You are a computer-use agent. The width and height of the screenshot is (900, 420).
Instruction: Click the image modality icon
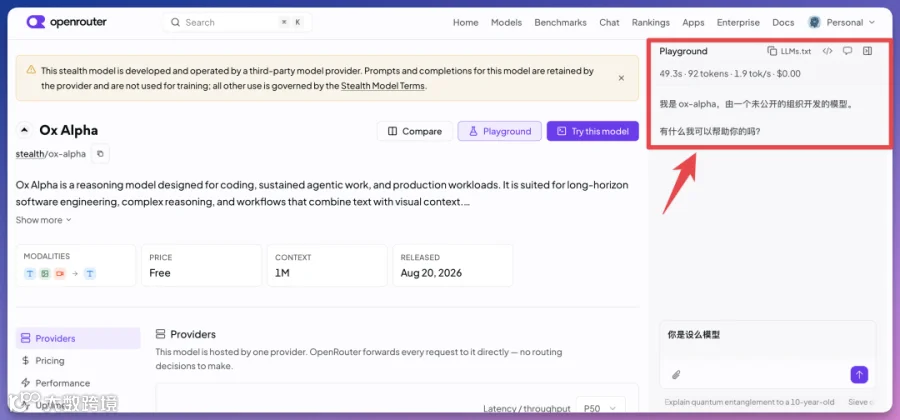[45, 274]
